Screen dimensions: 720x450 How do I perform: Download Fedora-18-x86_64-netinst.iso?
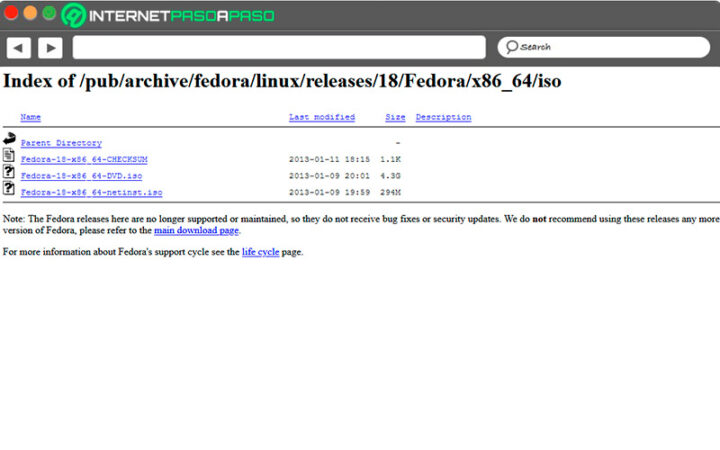91,192
